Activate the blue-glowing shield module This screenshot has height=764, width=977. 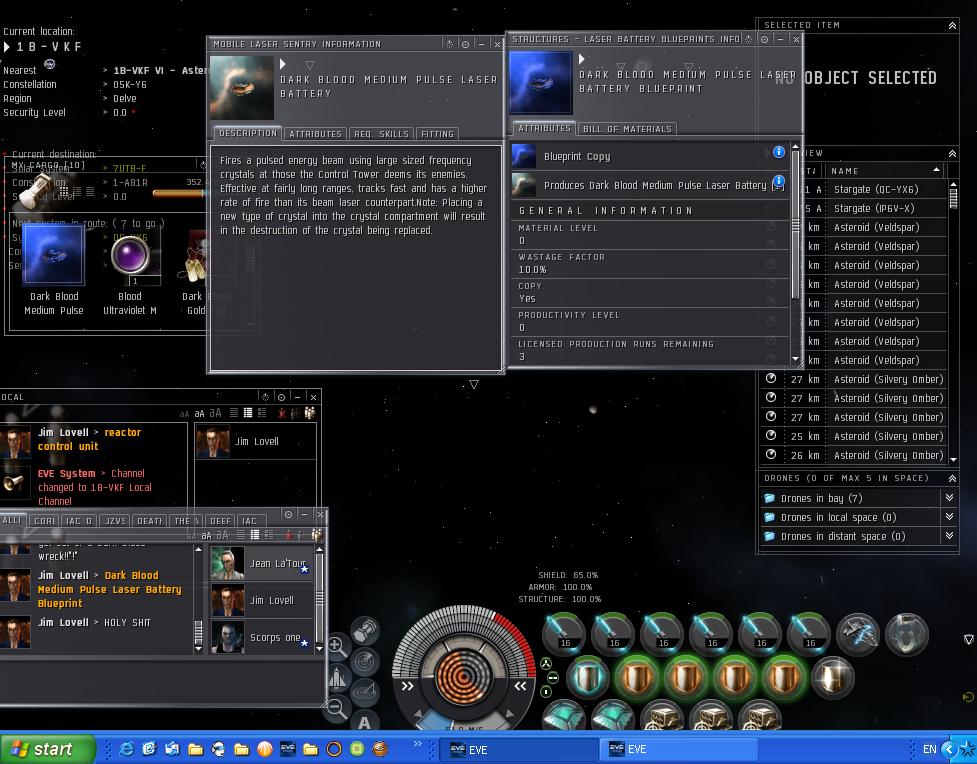click(x=587, y=677)
